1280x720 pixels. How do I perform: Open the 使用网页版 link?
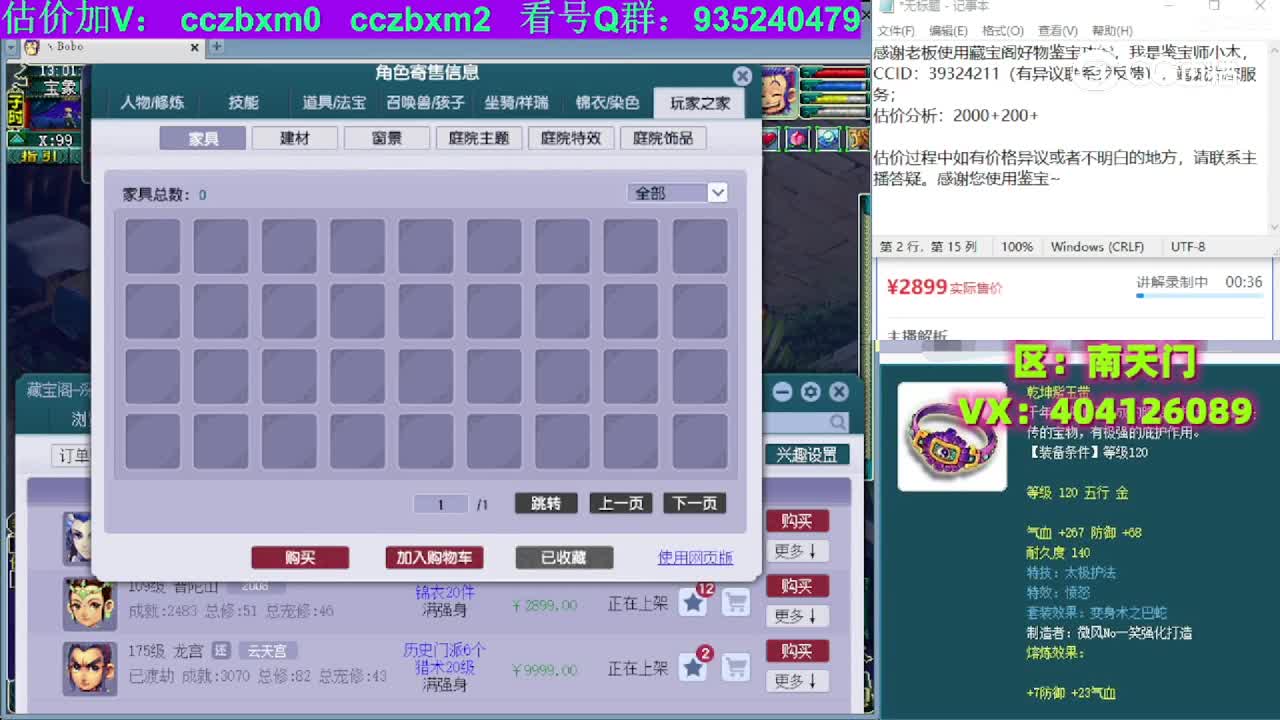coord(695,558)
